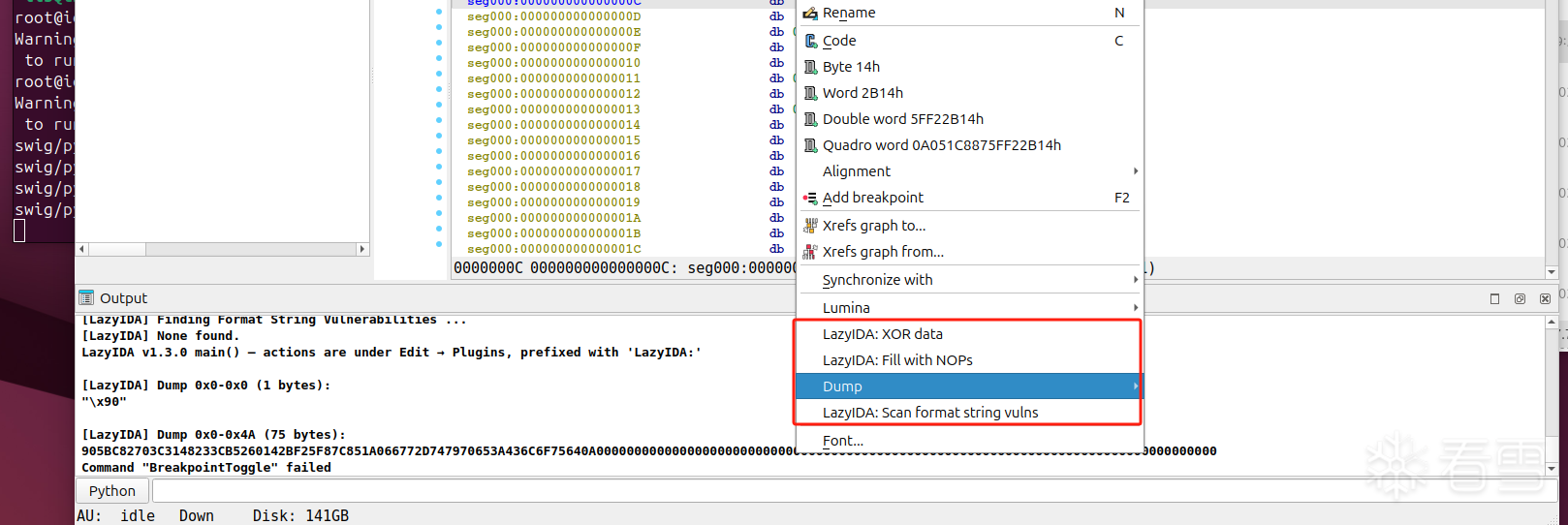The height and width of the screenshot is (525, 1568).
Task: Click the 905BC82703C hex dump line
Action: click(648, 451)
